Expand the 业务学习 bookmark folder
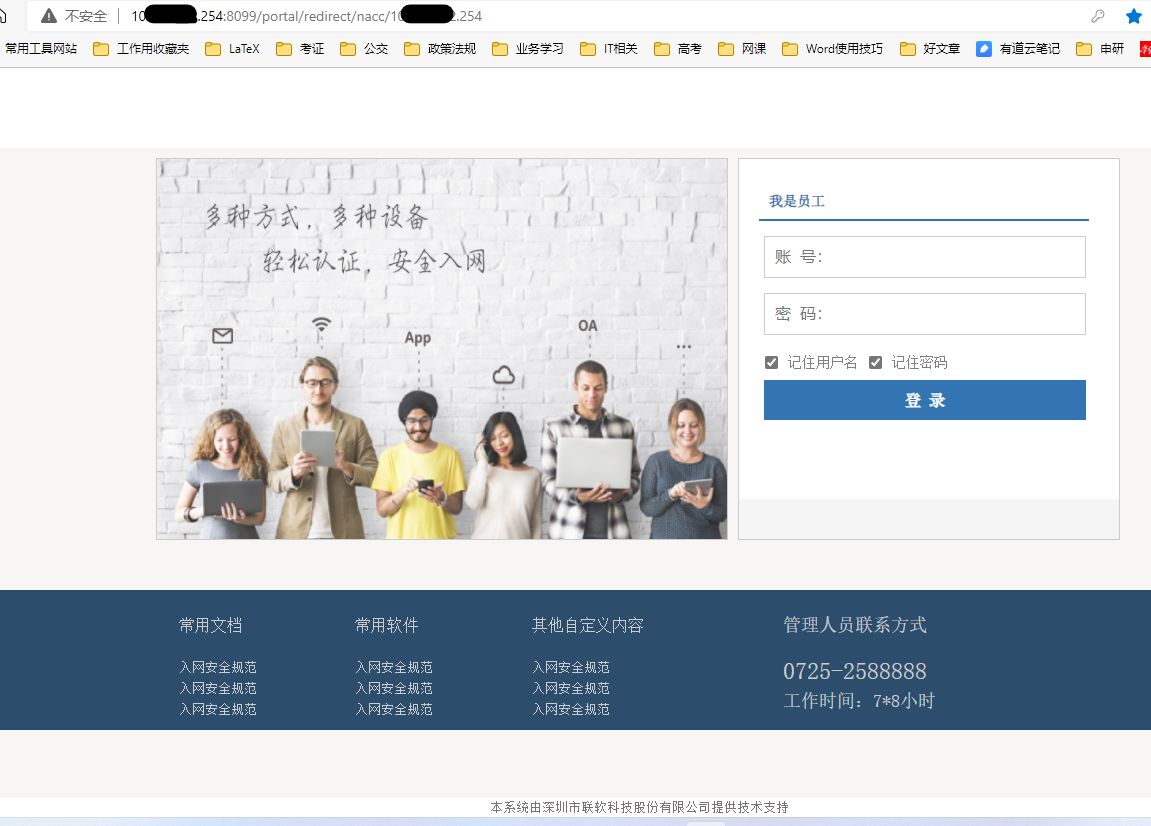The height and width of the screenshot is (826, 1151). pos(528,48)
